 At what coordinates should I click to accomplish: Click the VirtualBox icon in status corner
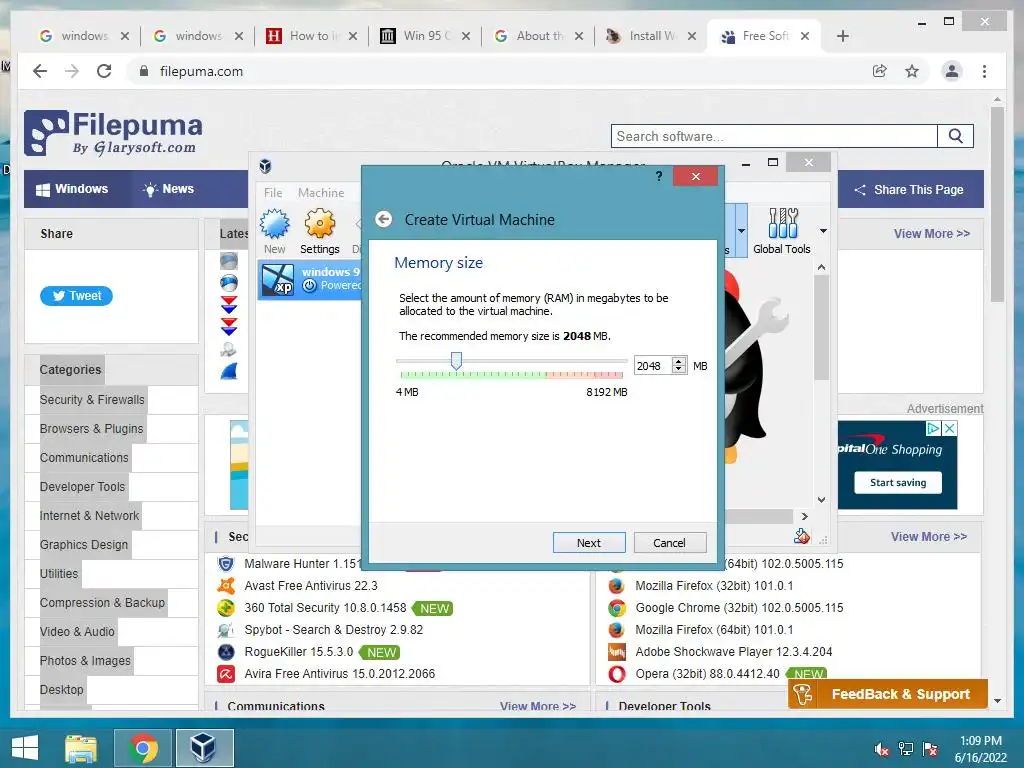click(x=802, y=537)
